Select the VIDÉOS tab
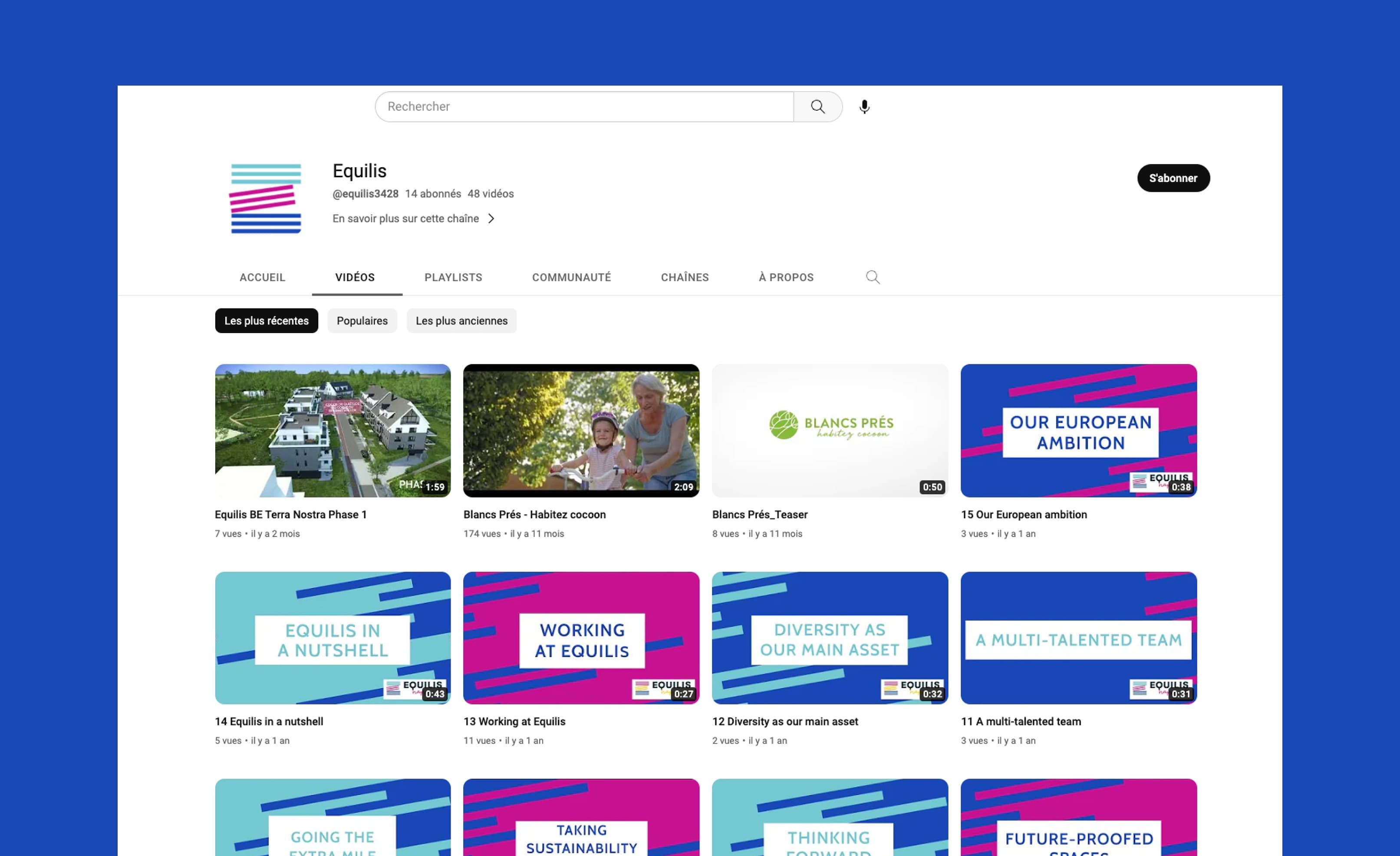 pos(355,278)
